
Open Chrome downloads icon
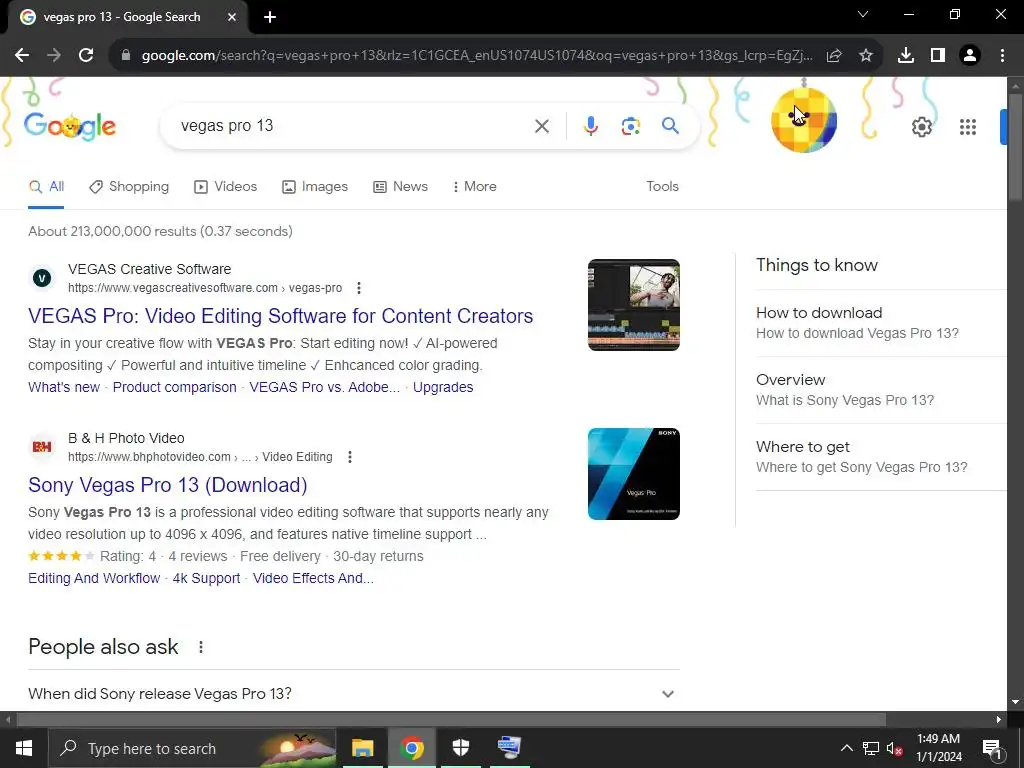pos(906,56)
